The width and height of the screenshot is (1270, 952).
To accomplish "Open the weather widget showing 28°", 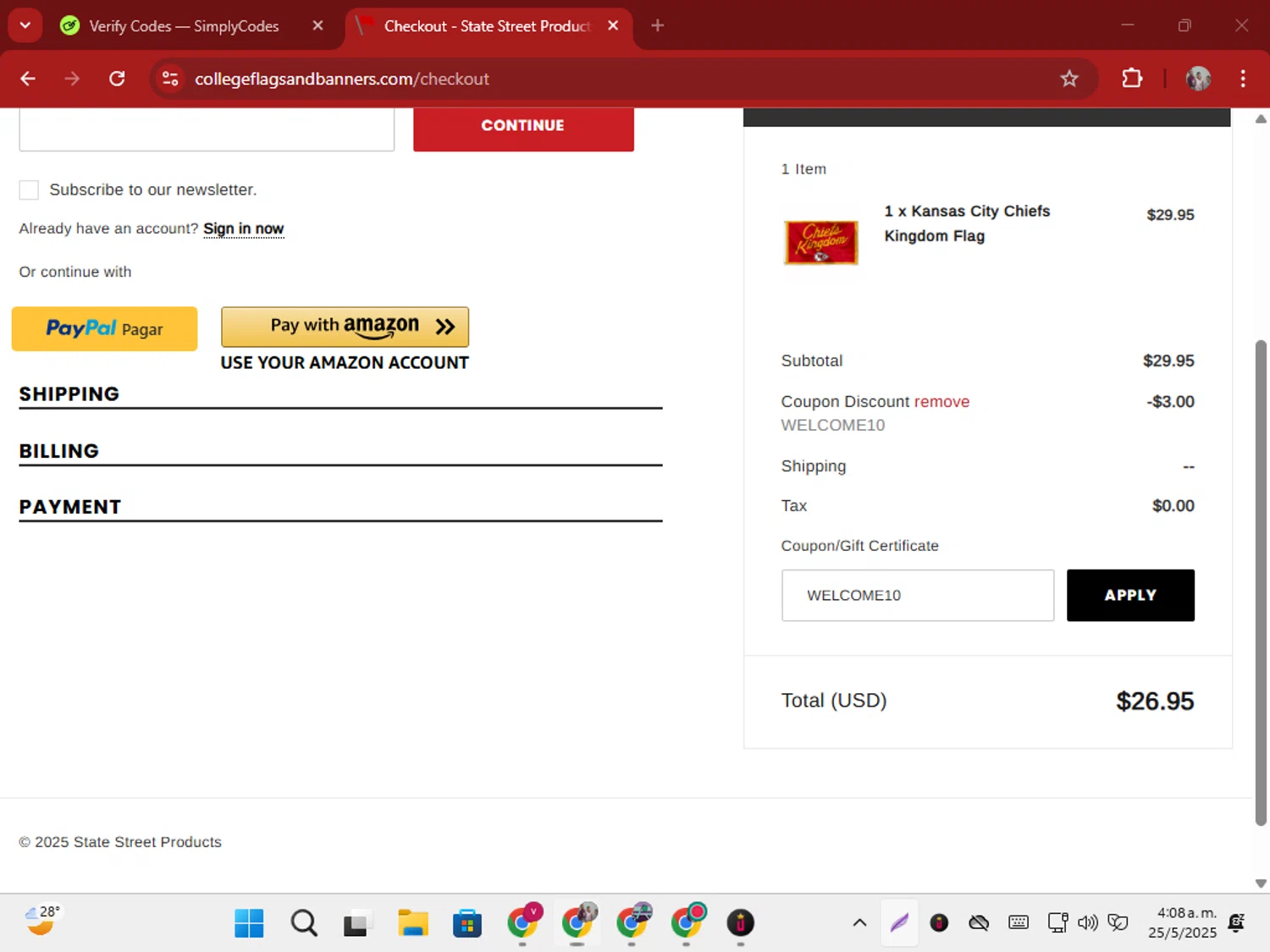I will [42, 921].
